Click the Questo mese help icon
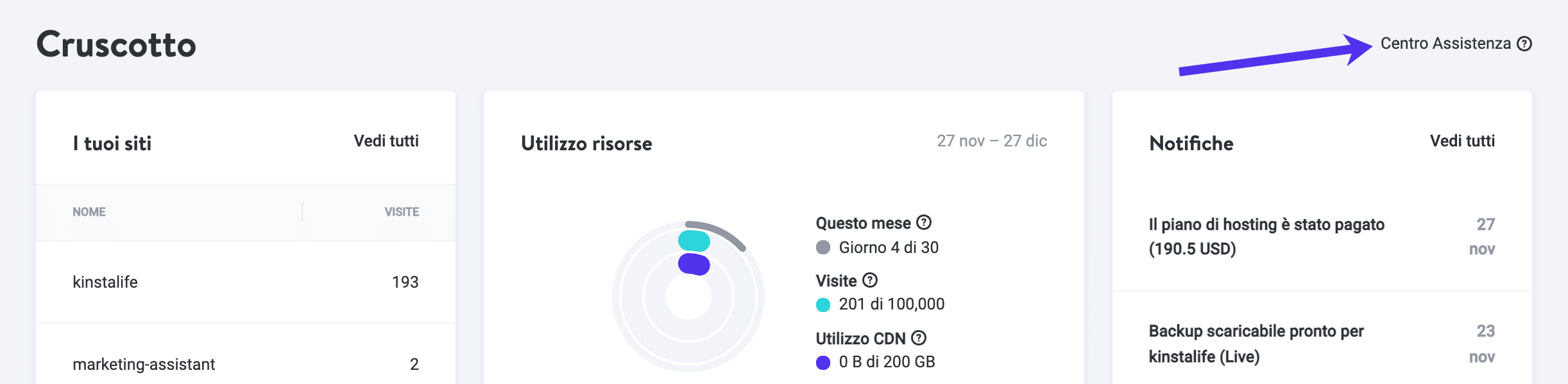Image resolution: width=1568 pixels, height=384 pixels. pyautogui.click(x=925, y=223)
